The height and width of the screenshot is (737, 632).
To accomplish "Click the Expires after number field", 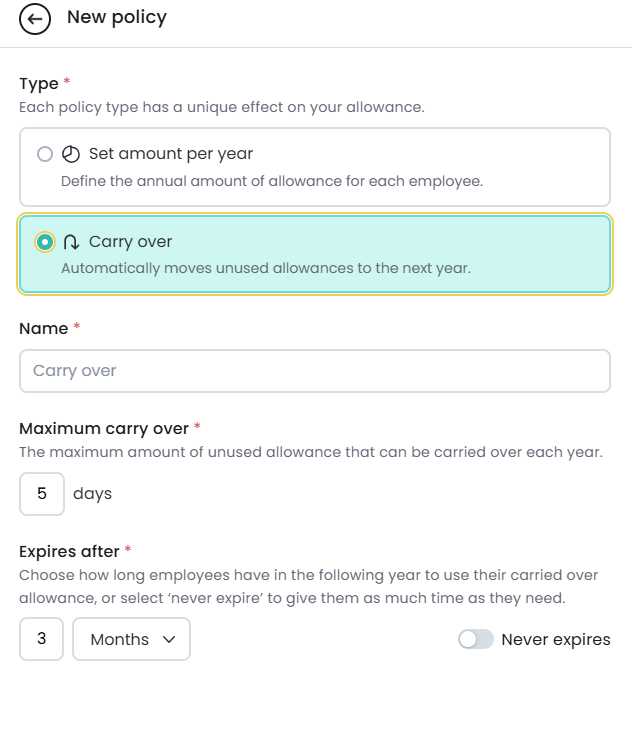I will [41, 639].
